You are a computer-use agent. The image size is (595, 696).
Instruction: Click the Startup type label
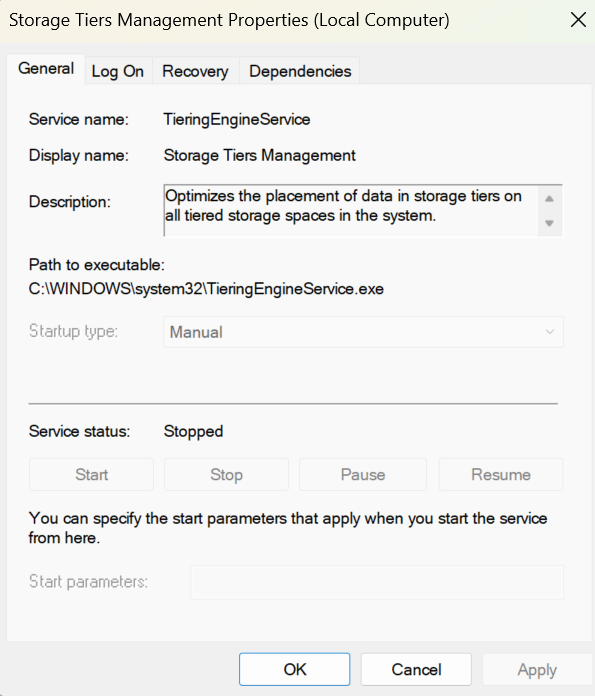point(73,332)
